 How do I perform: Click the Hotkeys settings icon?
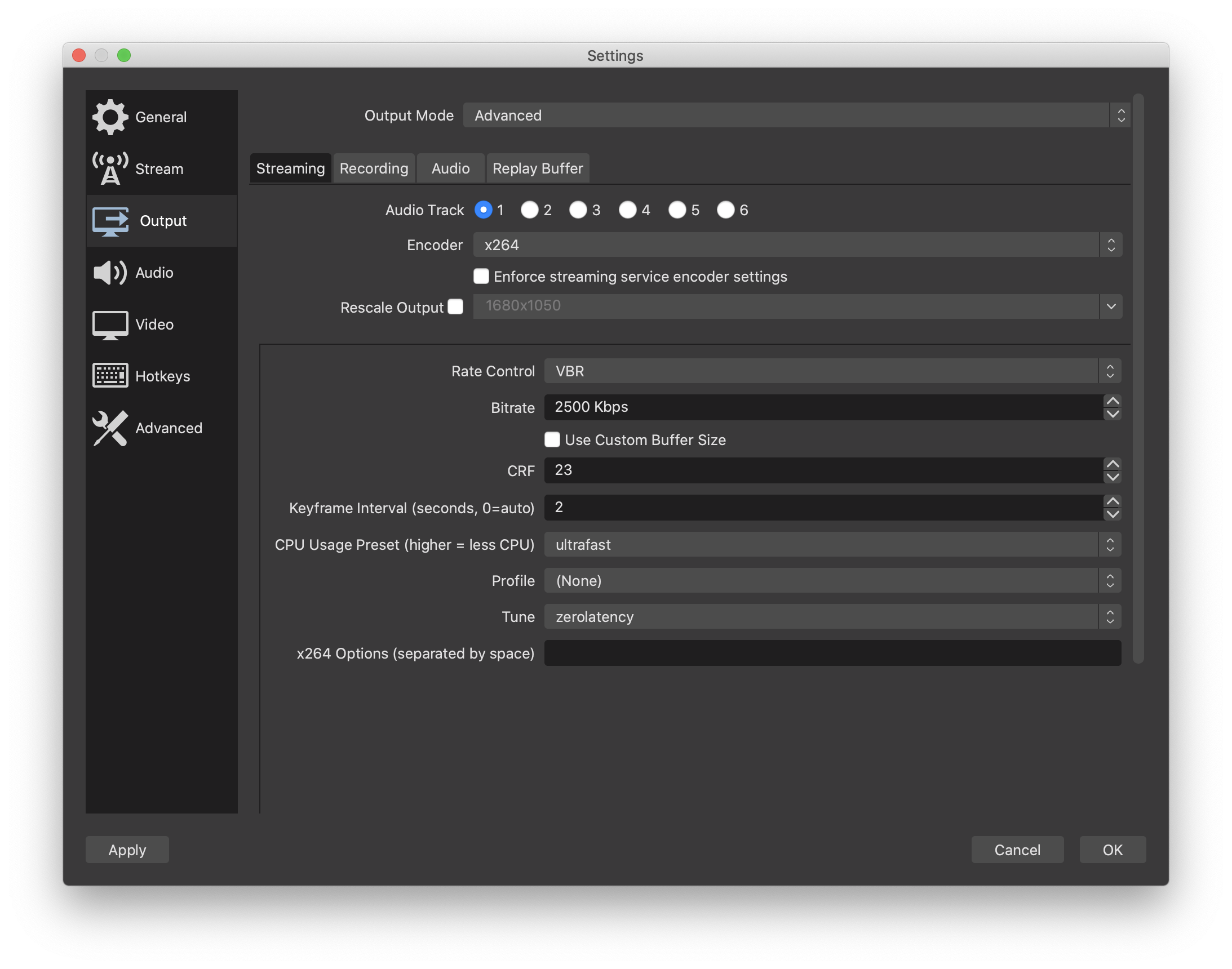(x=109, y=375)
